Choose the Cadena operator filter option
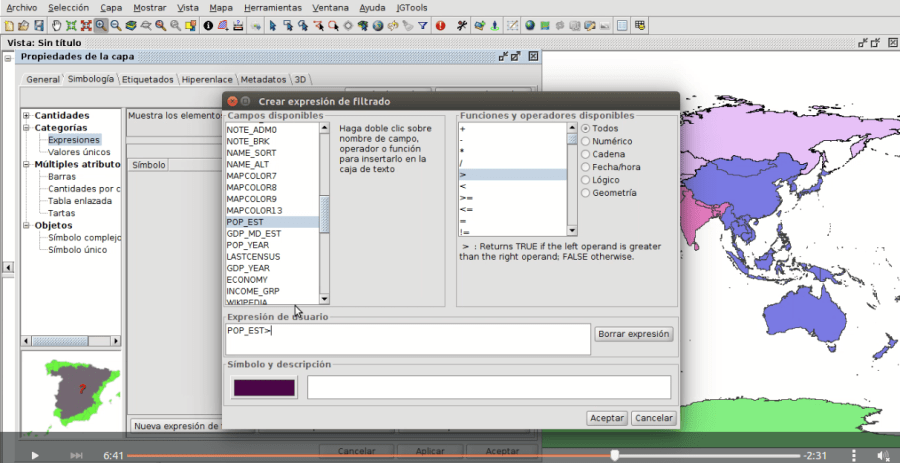This screenshot has height=463, width=900. (x=586, y=154)
